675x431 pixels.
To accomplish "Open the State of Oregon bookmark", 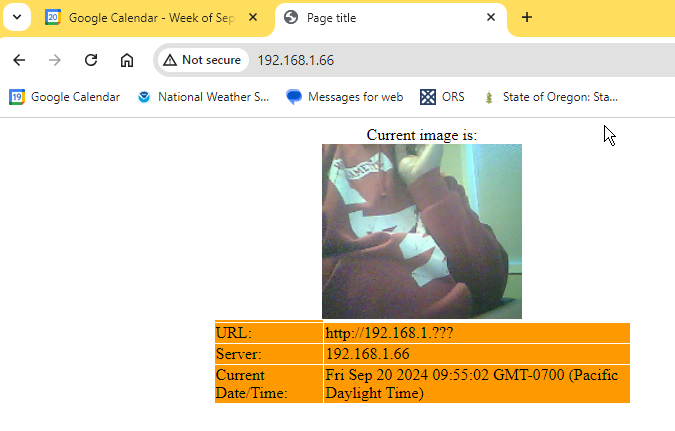I will click(551, 97).
